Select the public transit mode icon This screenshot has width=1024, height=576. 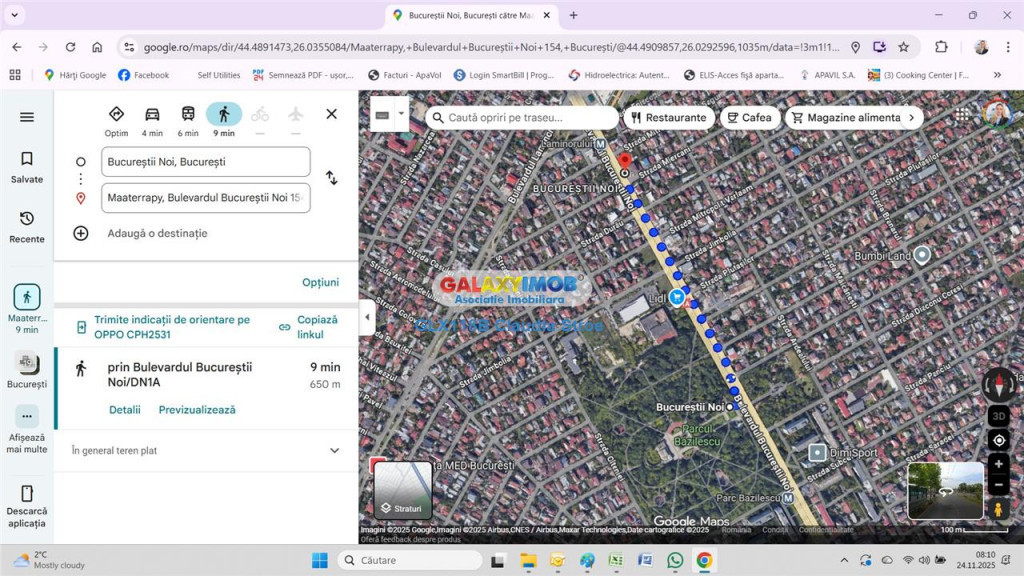[188, 115]
